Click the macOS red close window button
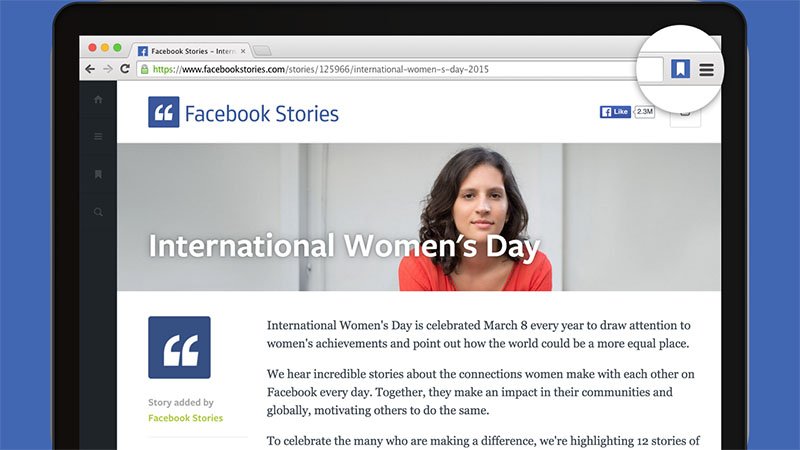The width and height of the screenshot is (800, 450). 92,47
